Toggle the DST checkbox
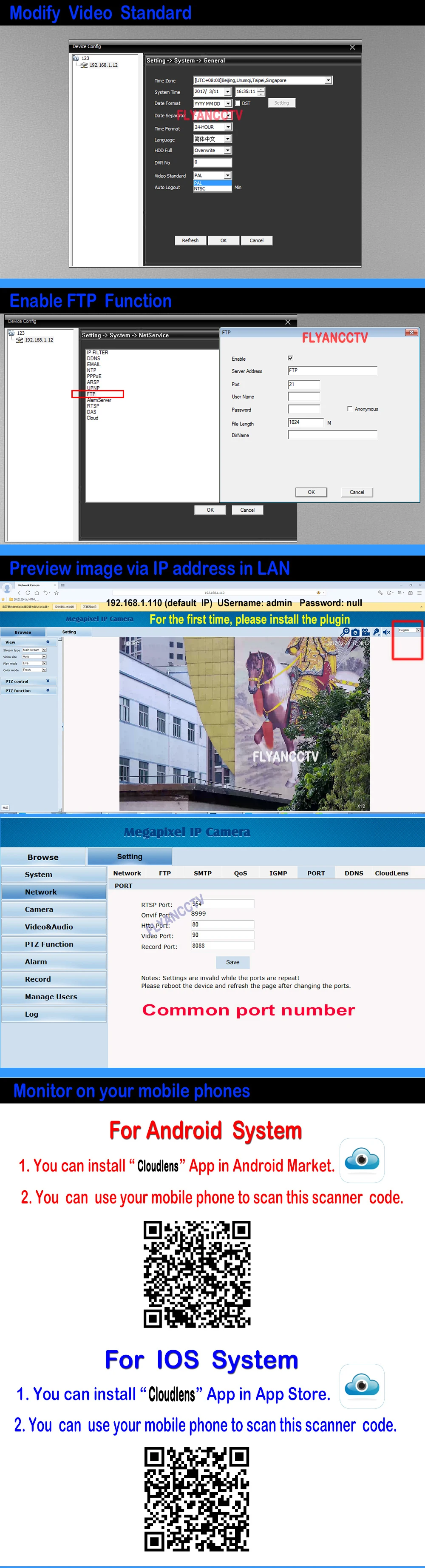The image size is (425, 1568). [238, 103]
